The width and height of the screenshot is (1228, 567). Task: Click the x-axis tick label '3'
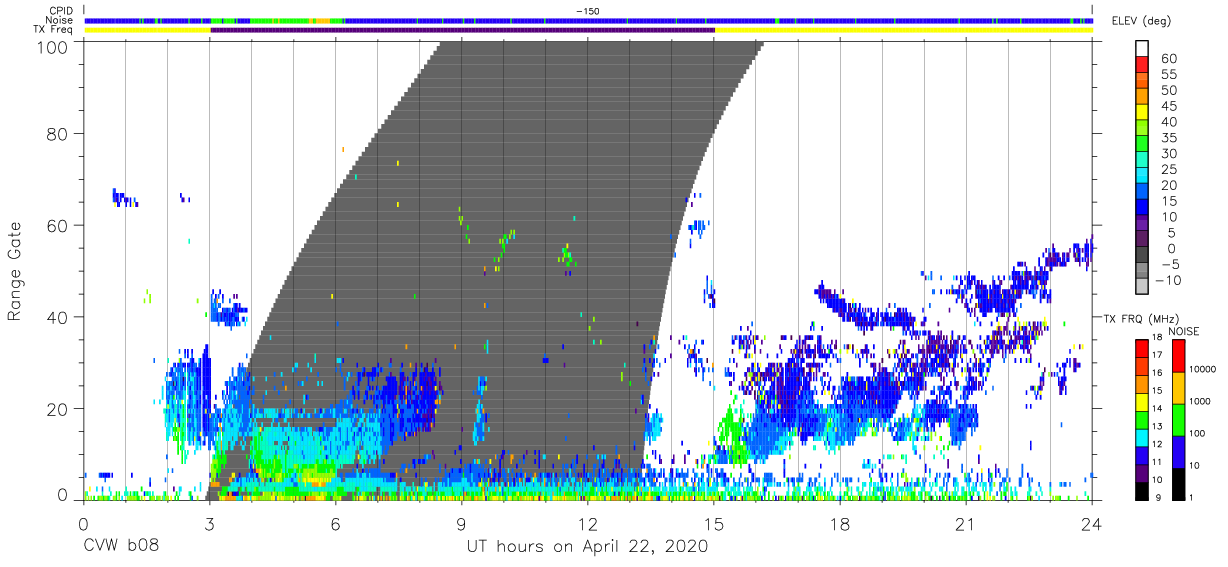[209, 524]
